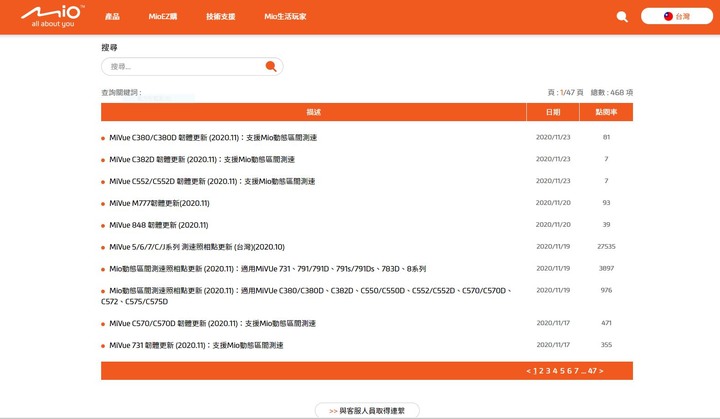Click the Mio logo in header
This screenshot has height=419, width=720.
pos(52,17)
